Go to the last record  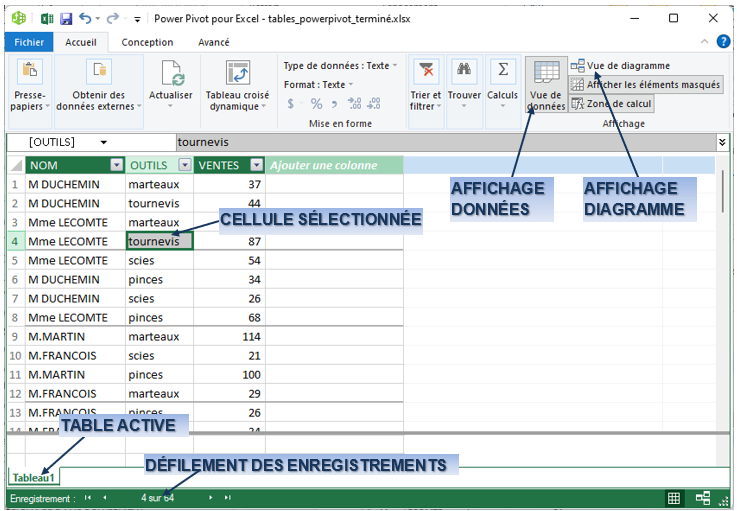227,497
